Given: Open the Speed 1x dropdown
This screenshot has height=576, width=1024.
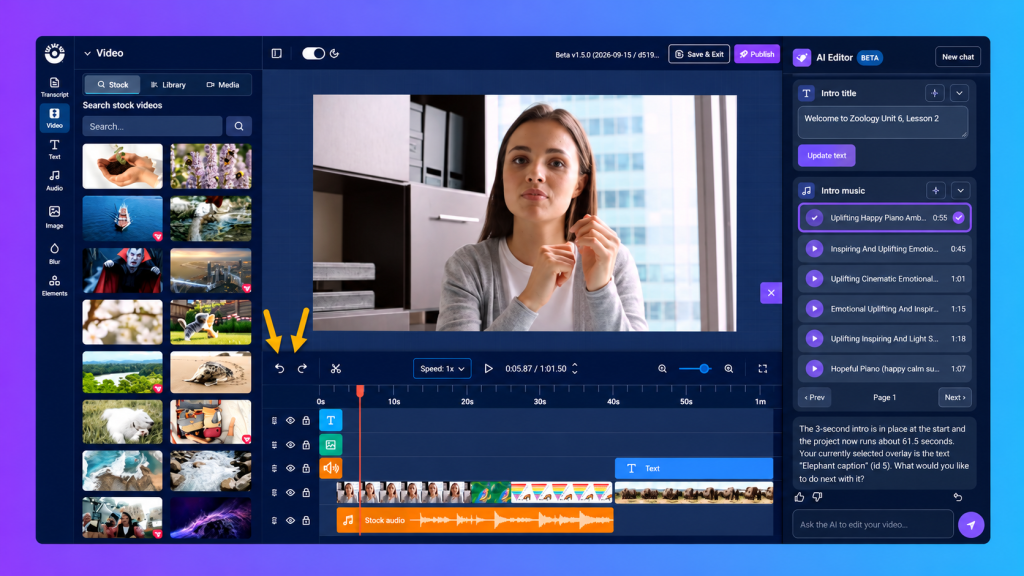Looking at the screenshot, I should (x=442, y=368).
